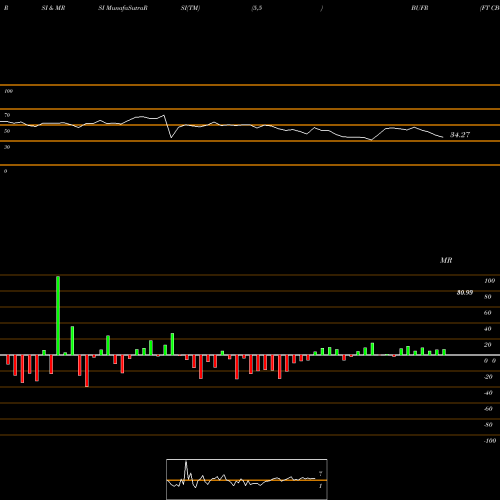Click the -100 label on the MR axis
Viewport: 500px width, 500px height.
click(490, 441)
